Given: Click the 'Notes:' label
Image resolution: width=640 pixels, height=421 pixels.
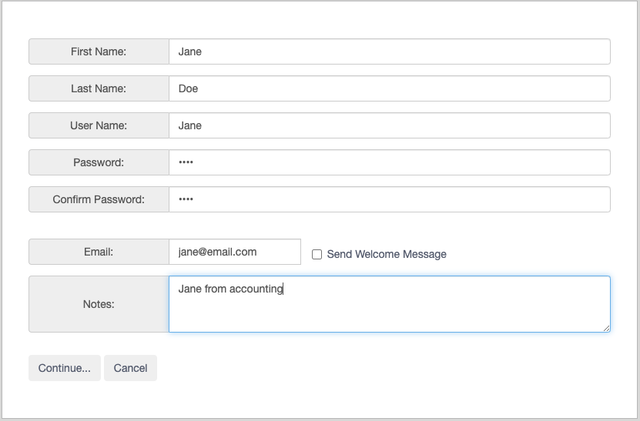Looking at the screenshot, I should pyautogui.click(x=98, y=304).
